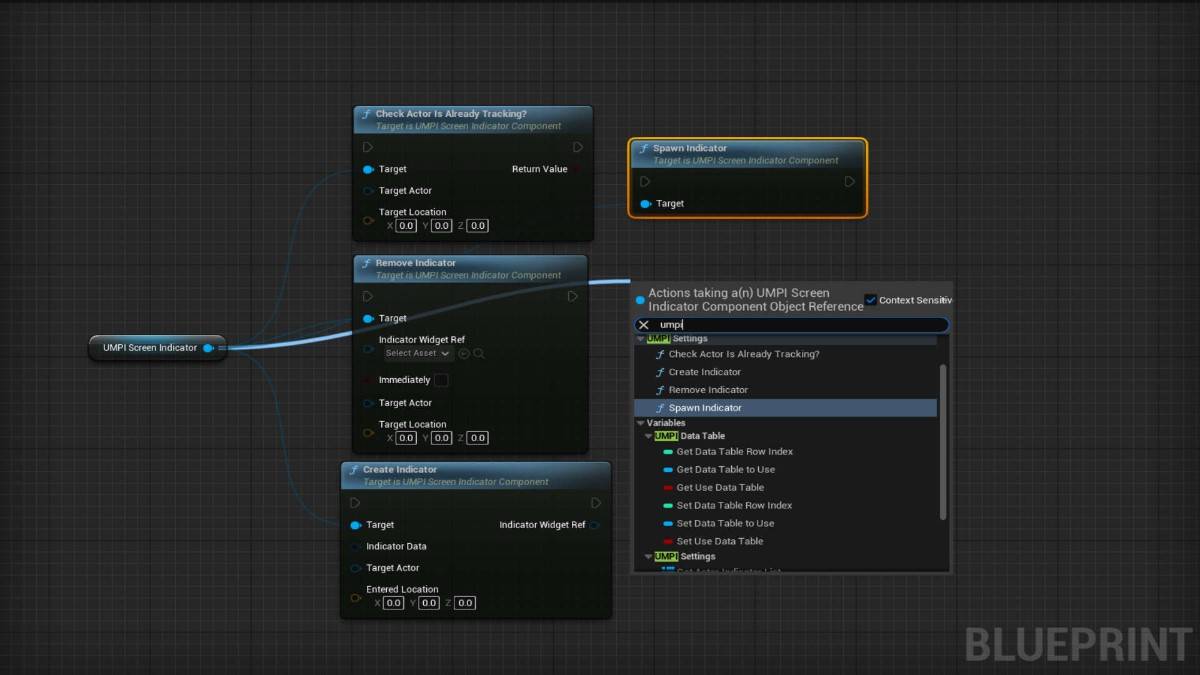1200x675 pixels.
Task: Tick the Immediately checkbox on Remove Indicator
Action: click(x=441, y=380)
